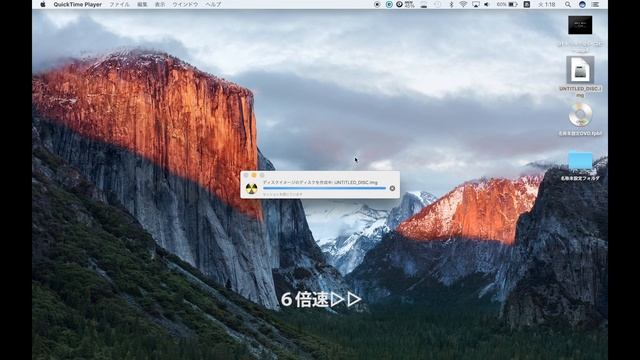Open the ファイル menu
This screenshot has width=640, height=360.
119,4
